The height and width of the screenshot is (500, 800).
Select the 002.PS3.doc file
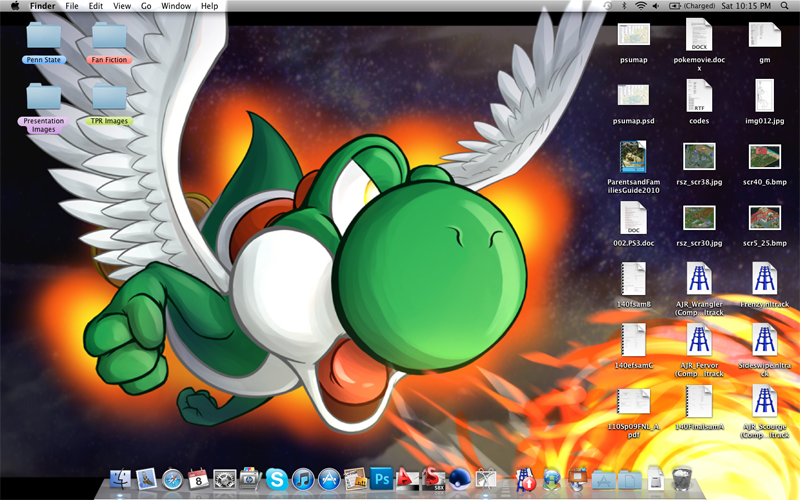(634, 224)
